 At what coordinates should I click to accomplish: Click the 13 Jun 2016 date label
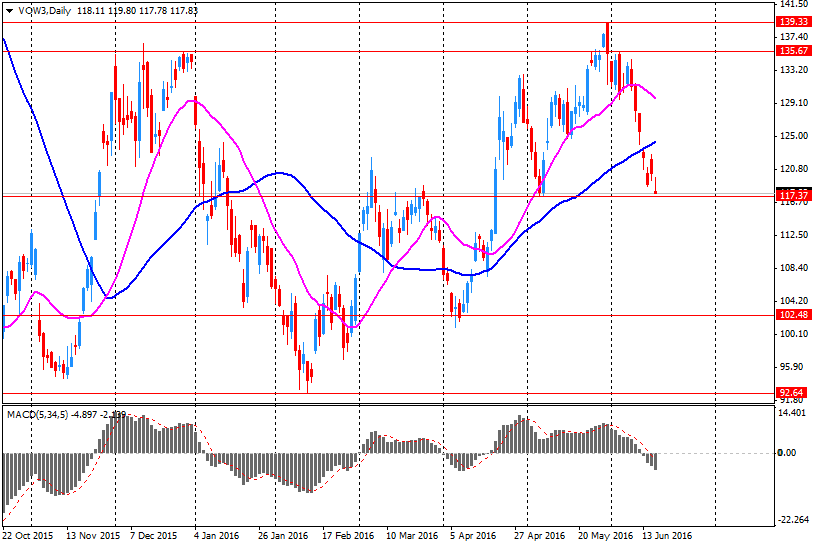[668, 535]
